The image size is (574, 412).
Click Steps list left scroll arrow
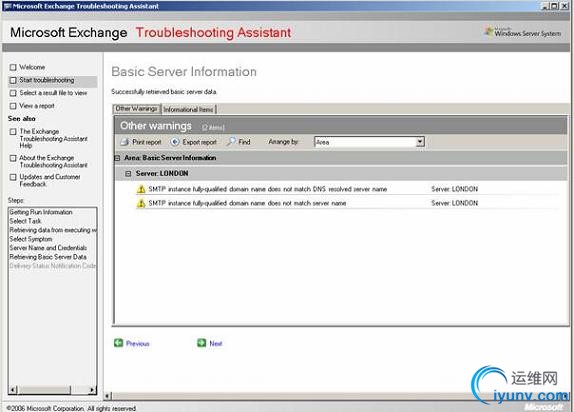13,390
